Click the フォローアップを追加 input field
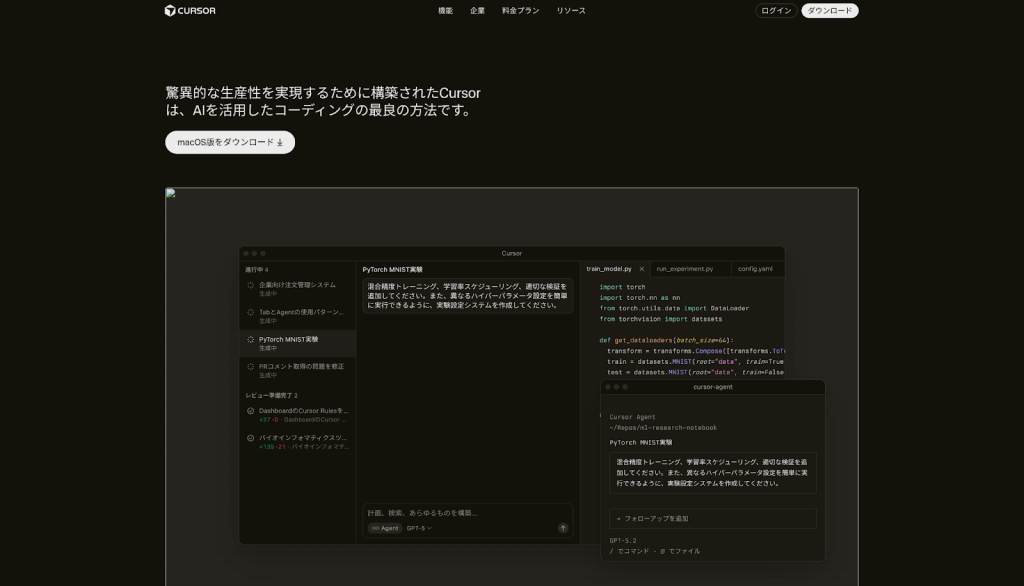Screen dimensions: 1024x586 pyautogui.click(x=712, y=518)
